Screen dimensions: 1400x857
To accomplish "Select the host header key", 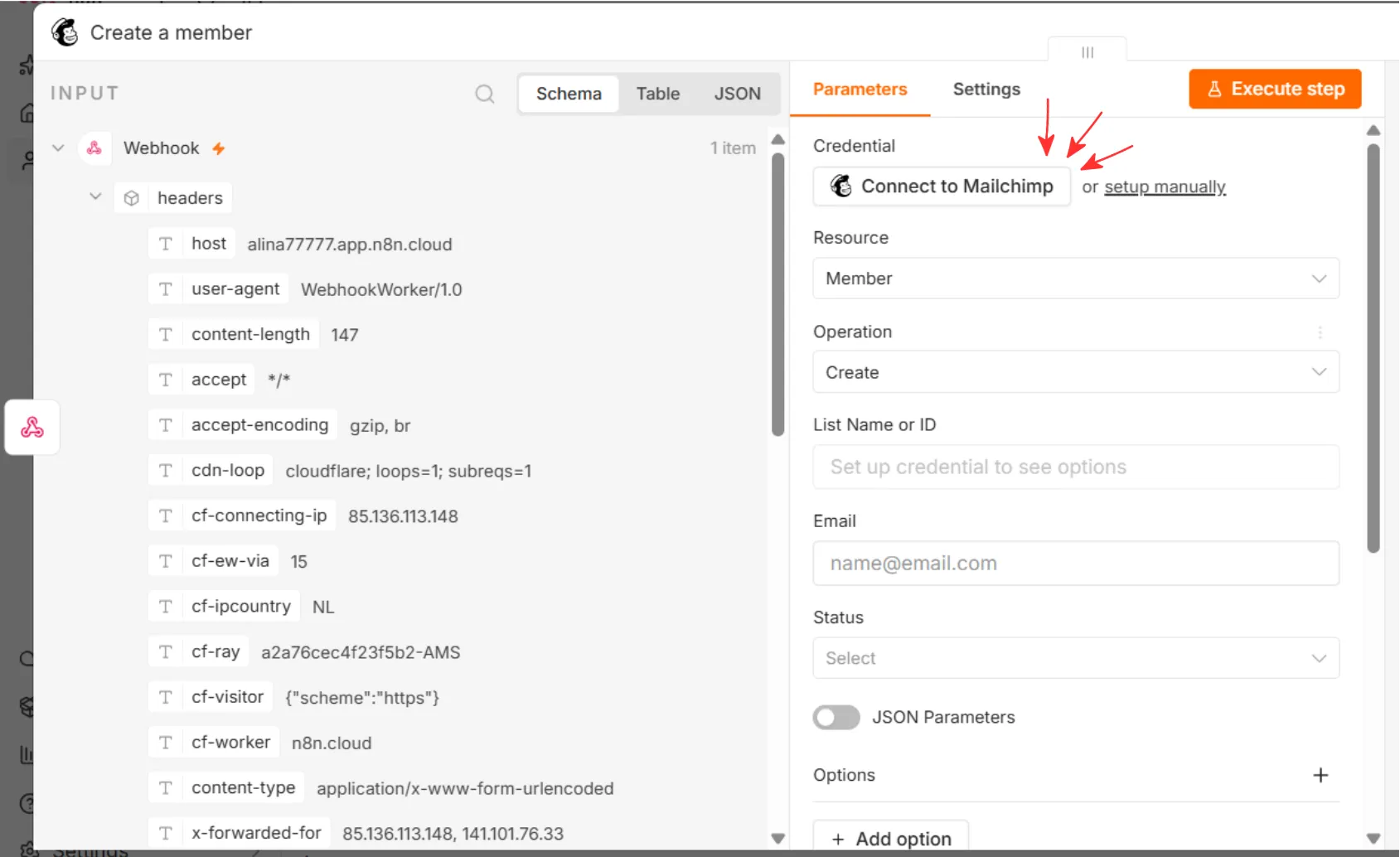I will click(209, 244).
